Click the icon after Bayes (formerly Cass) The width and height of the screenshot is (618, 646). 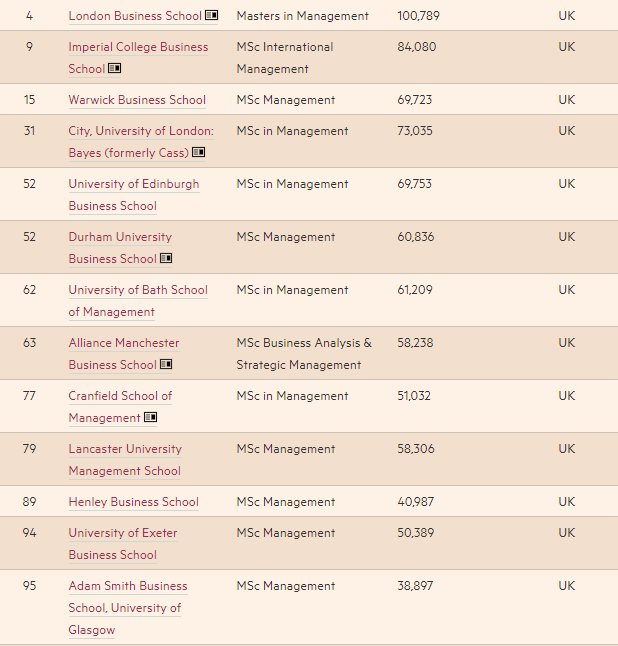click(x=199, y=153)
